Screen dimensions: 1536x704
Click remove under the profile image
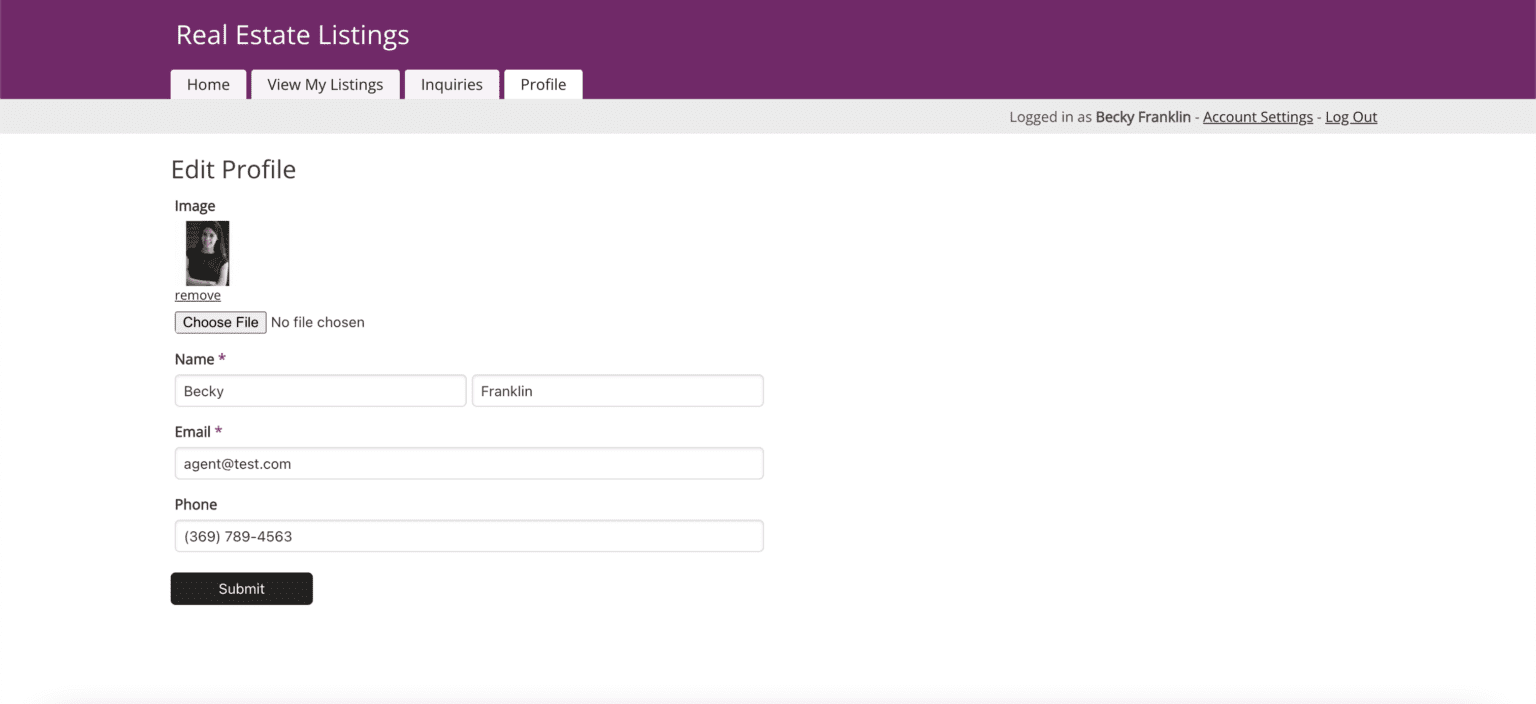(197, 295)
